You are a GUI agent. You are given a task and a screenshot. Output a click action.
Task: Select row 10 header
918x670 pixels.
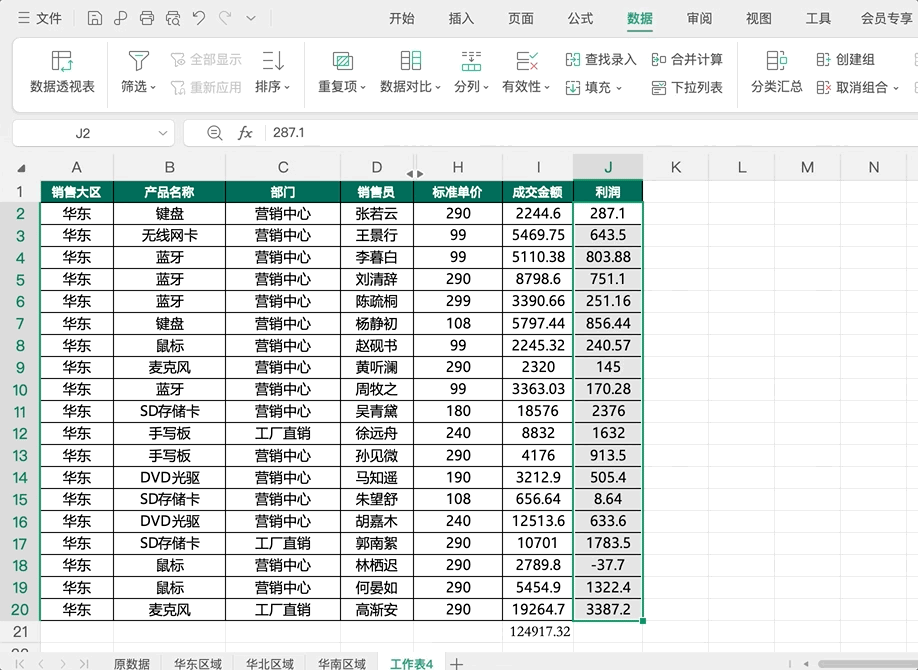coord(19,390)
